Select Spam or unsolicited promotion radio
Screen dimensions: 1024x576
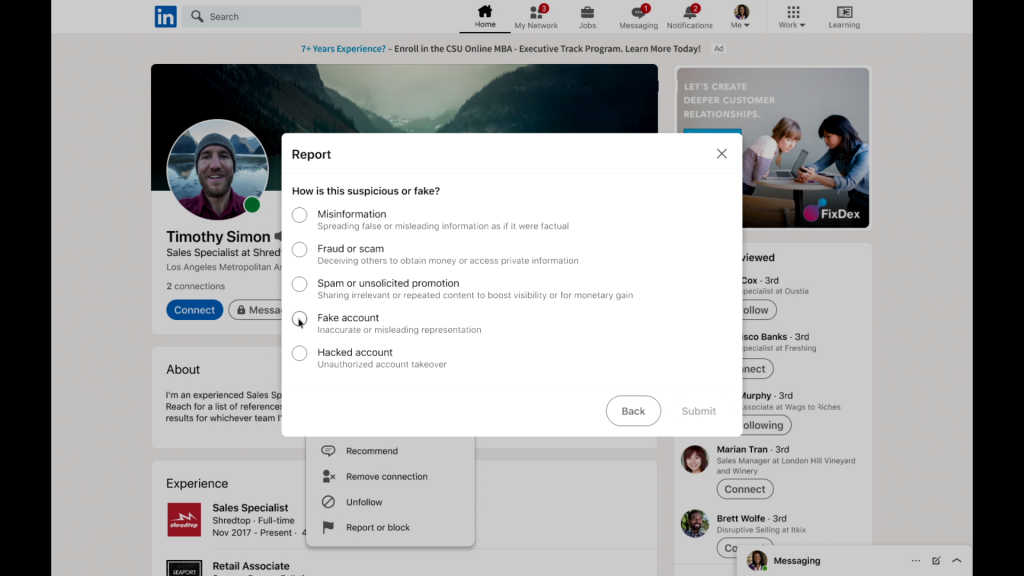299,284
